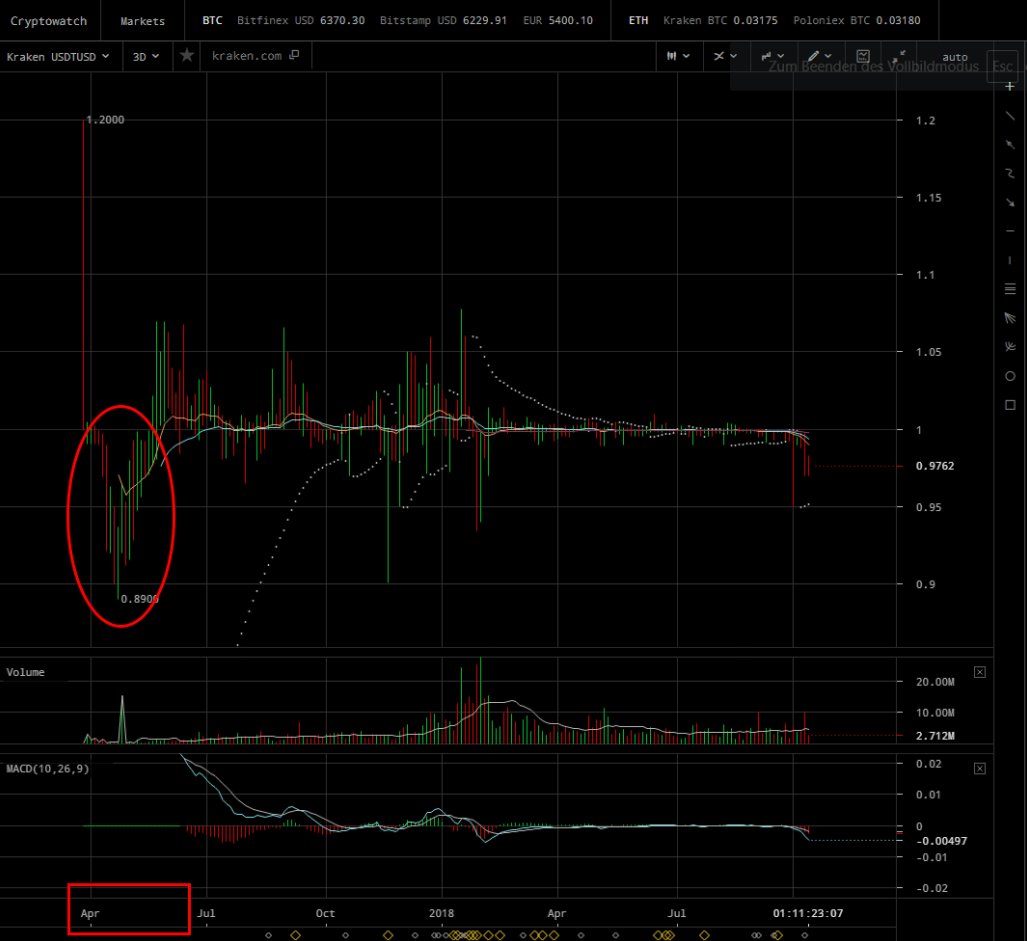
Task: Click the Volume panel label
Action: click(26, 672)
